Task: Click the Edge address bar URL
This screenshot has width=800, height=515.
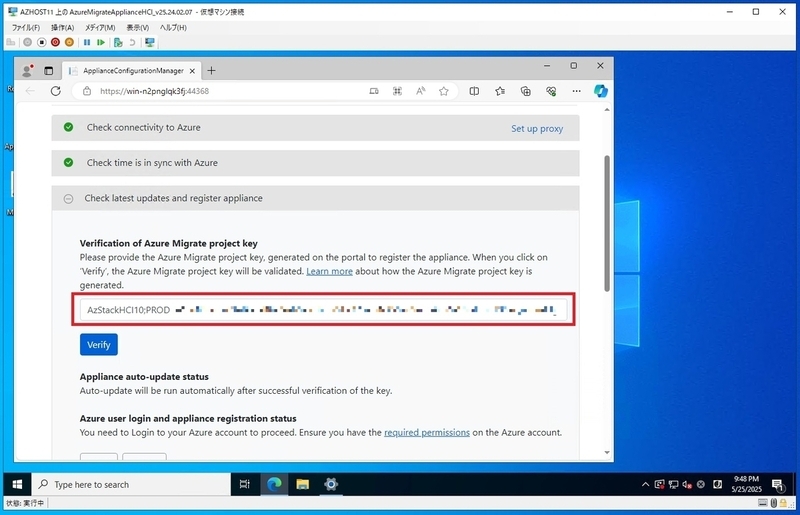Action: point(154,91)
